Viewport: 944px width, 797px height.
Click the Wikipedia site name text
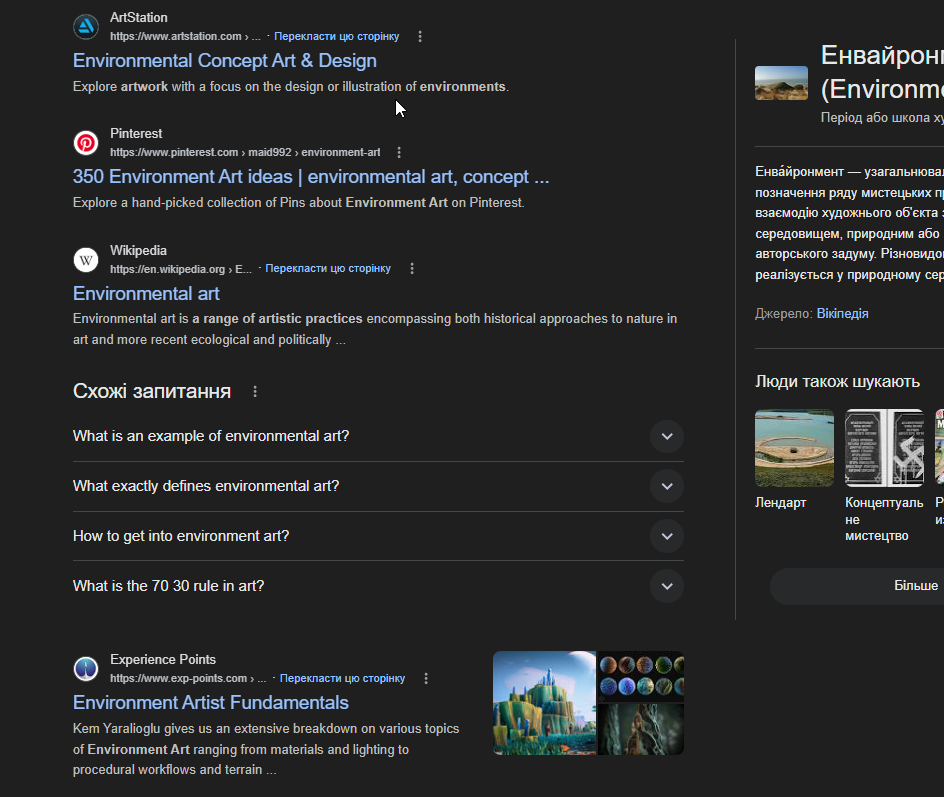pos(138,250)
